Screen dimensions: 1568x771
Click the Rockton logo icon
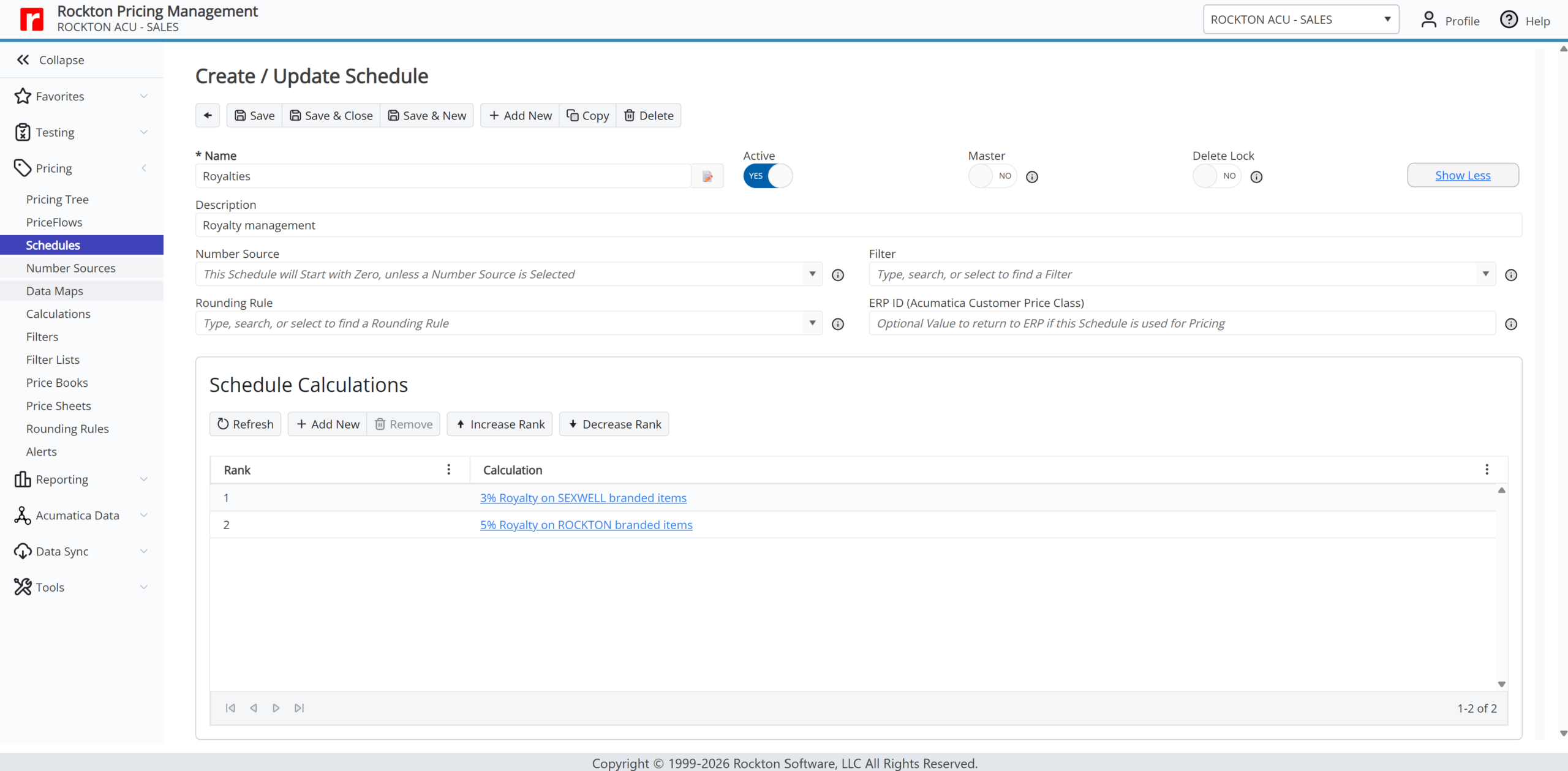[x=32, y=19]
